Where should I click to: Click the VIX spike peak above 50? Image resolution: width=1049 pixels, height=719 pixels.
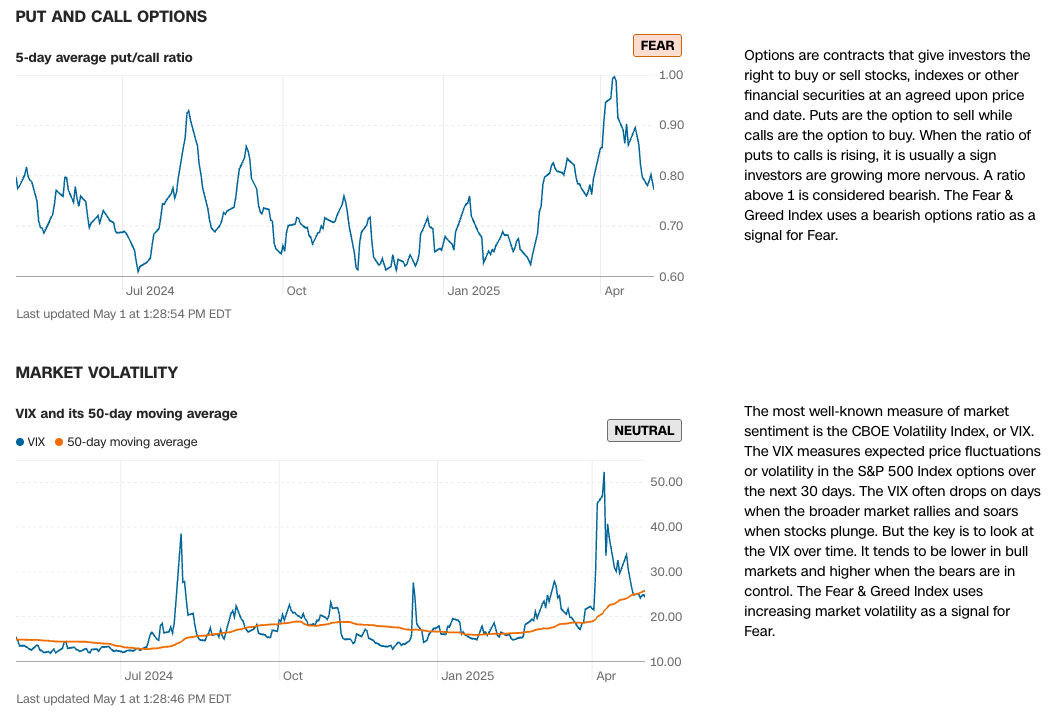604,472
